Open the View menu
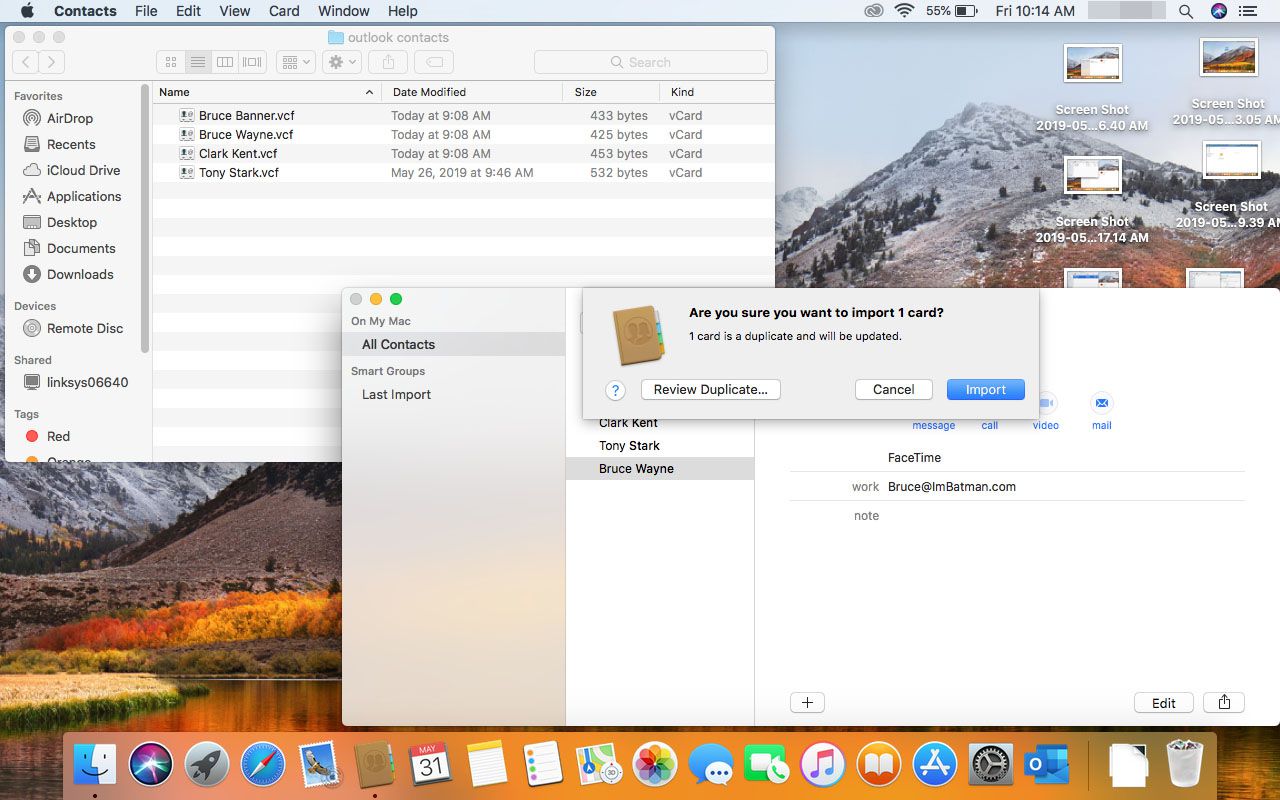 point(235,11)
